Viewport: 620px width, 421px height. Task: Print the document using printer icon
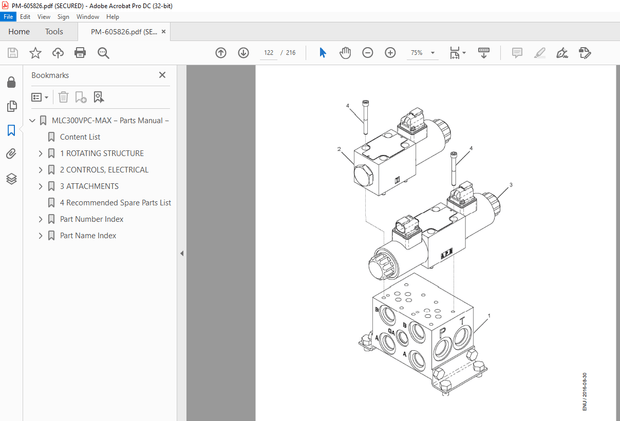point(80,53)
